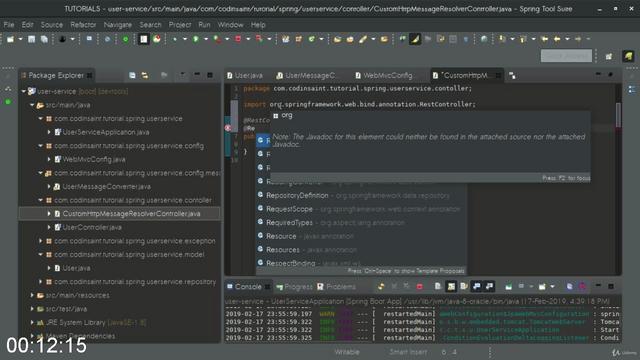Toggle Show Console on standard error change
This screenshot has height=360, width=640.
[x=489, y=287]
